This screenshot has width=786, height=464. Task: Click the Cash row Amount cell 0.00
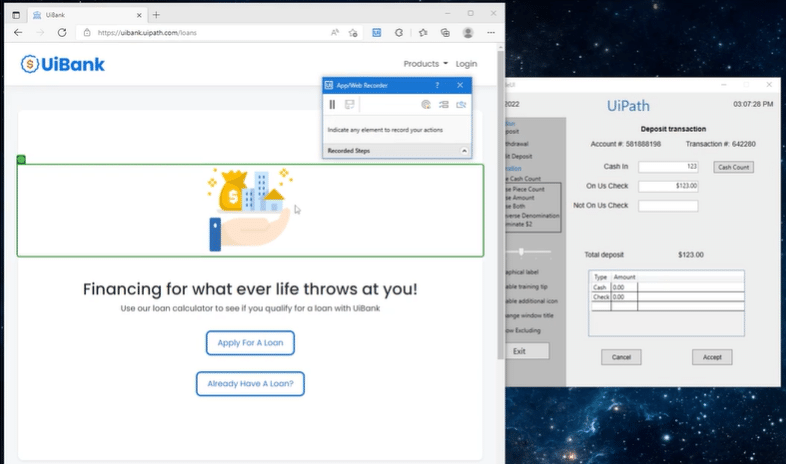pyautogui.click(x=624, y=288)
